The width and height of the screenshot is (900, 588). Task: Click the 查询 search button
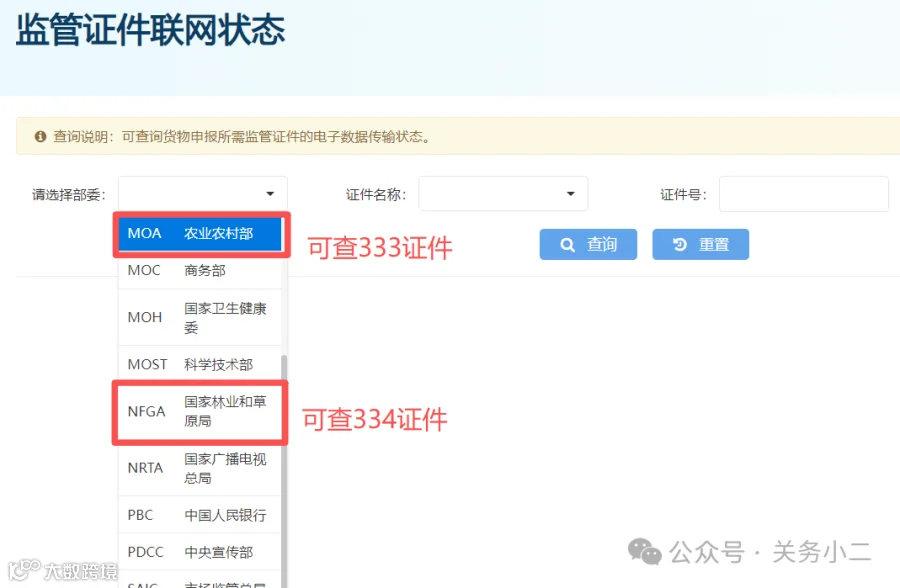point(588,245)
